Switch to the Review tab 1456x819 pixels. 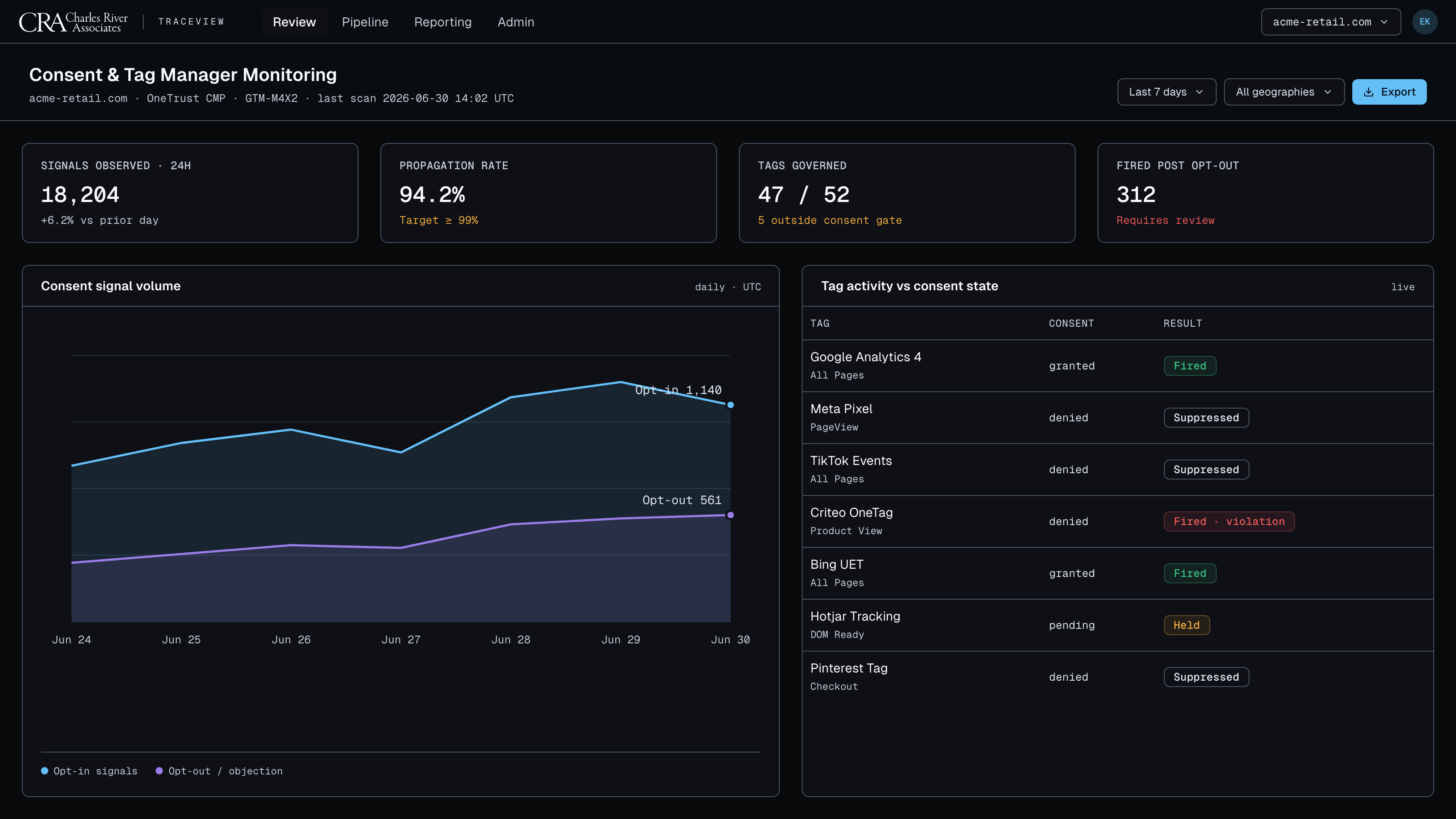click(x=294, y=22)
